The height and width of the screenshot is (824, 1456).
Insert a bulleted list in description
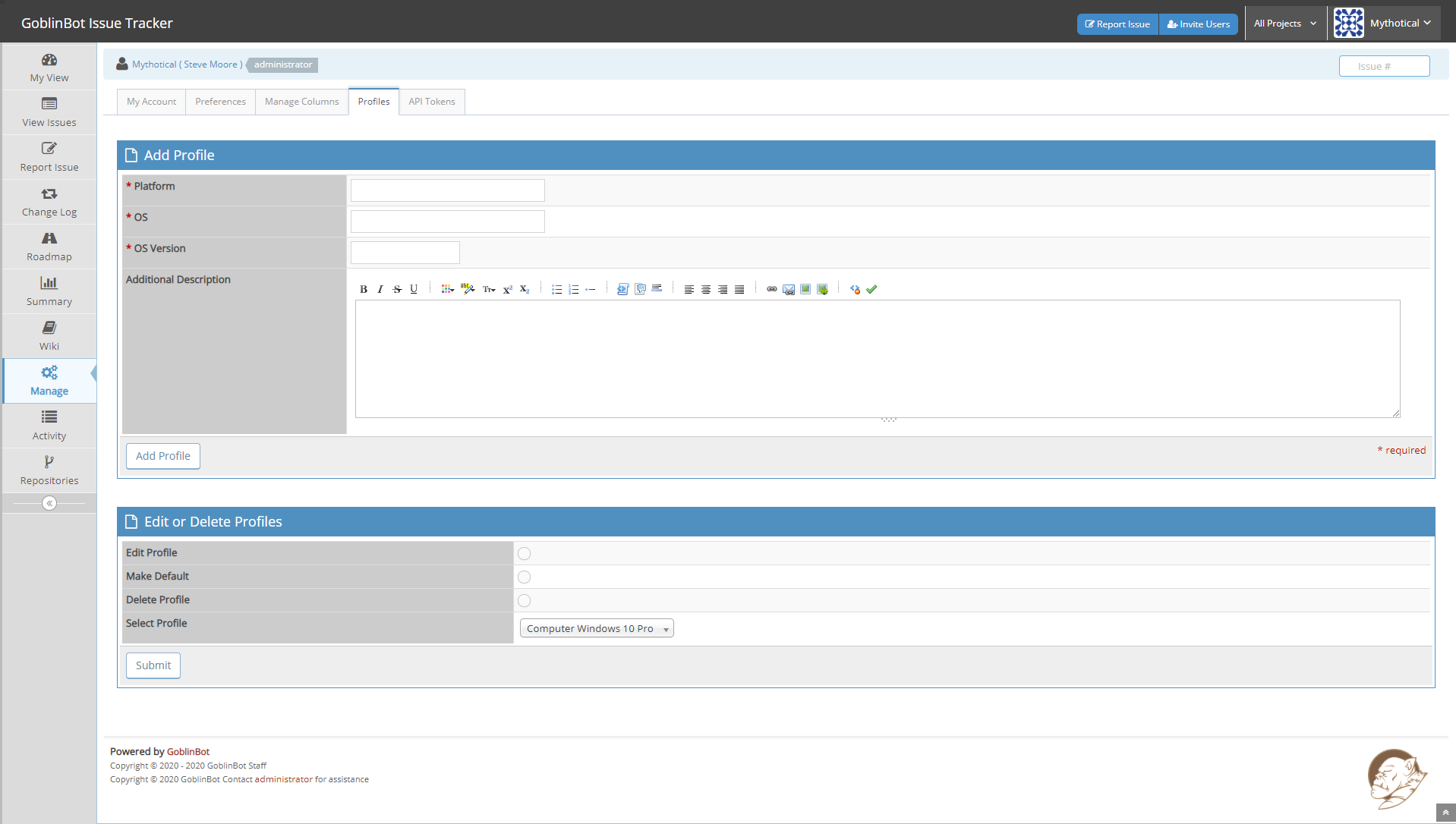click(556, 289)
